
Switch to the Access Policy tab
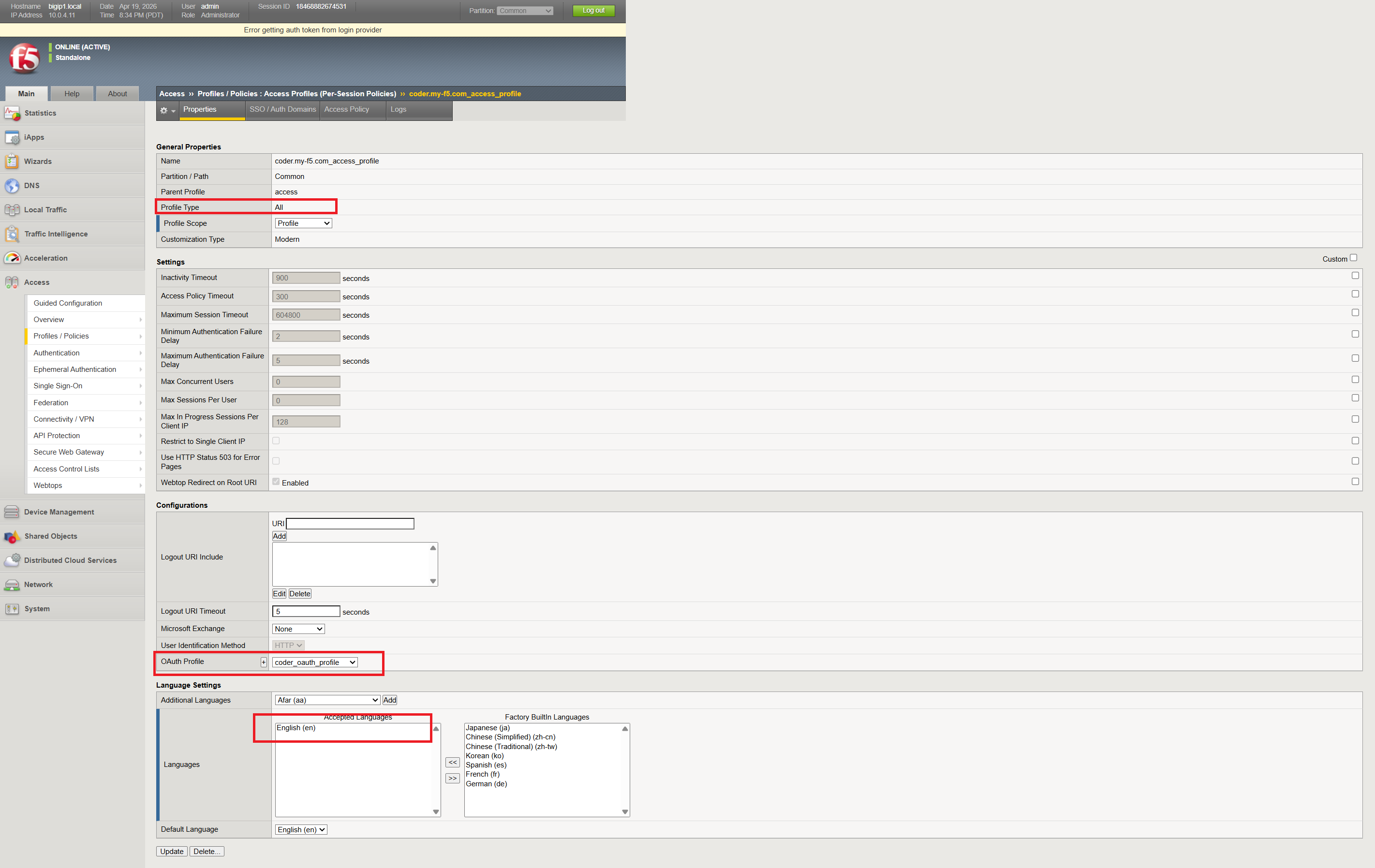tap(347, 110)
